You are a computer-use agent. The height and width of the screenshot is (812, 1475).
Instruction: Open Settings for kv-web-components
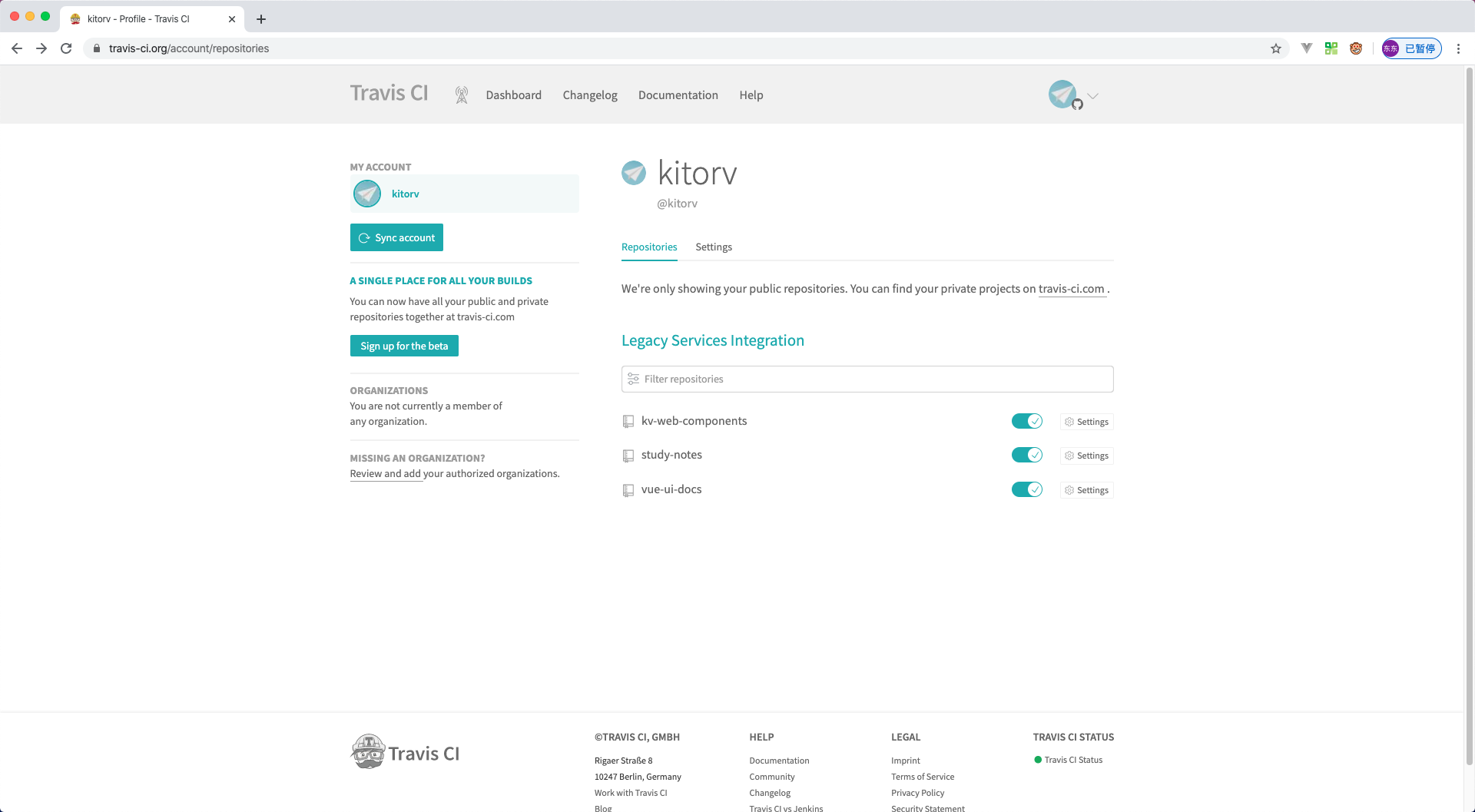(x=1087, y=422)
